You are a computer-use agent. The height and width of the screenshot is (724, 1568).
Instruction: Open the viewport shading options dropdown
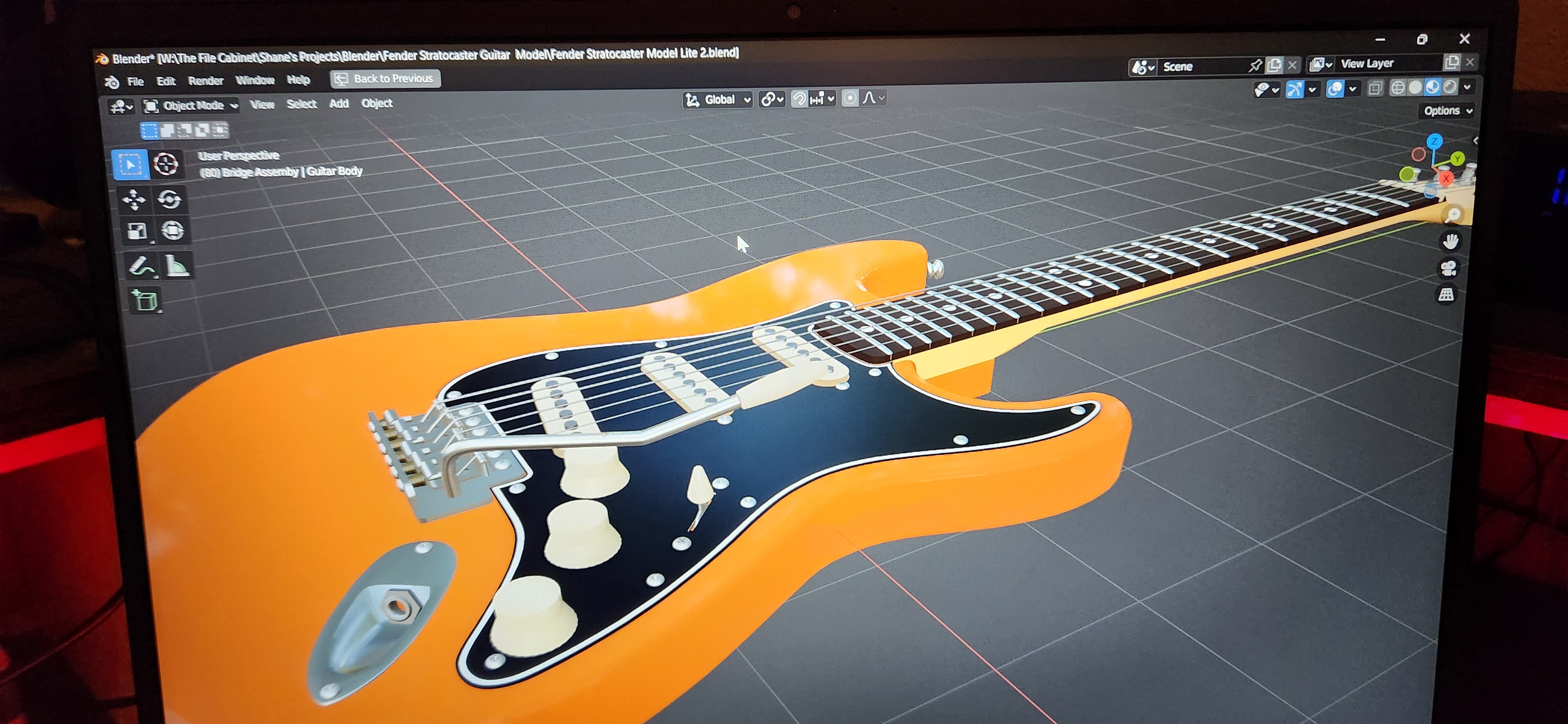1467,87
